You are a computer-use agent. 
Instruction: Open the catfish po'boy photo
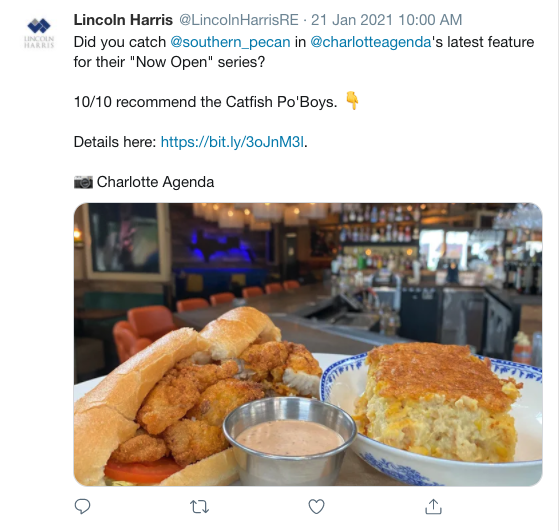coord(308,344)
